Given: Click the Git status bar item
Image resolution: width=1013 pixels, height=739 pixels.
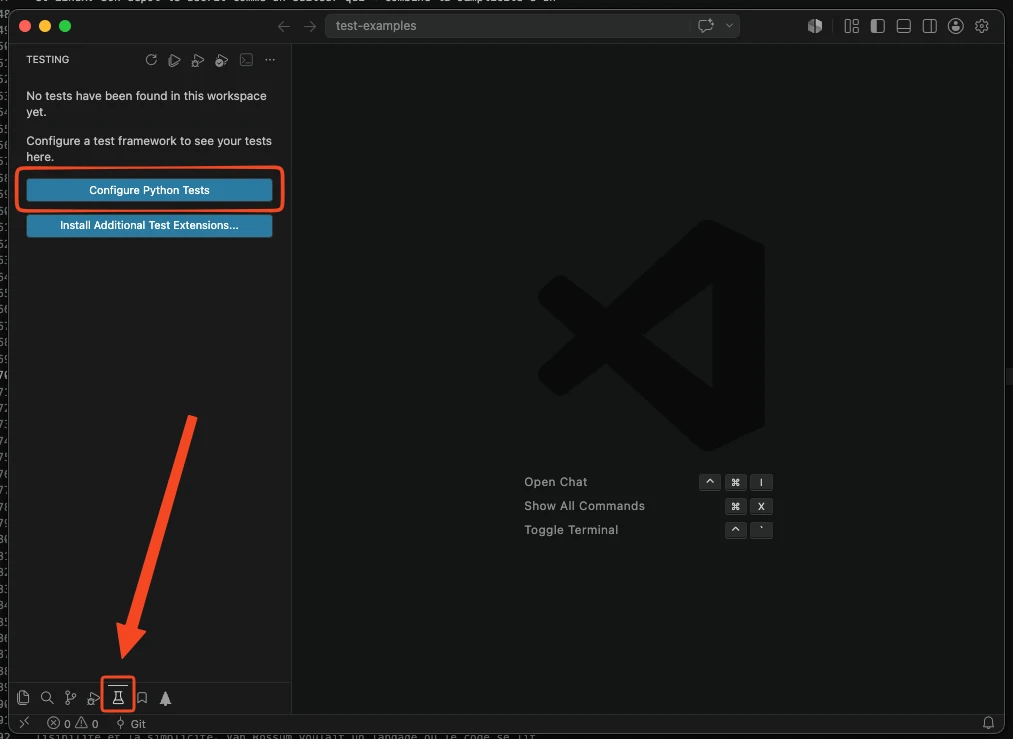Looking at the screenshot, I should pyautogui.click(x=131, y=723).
